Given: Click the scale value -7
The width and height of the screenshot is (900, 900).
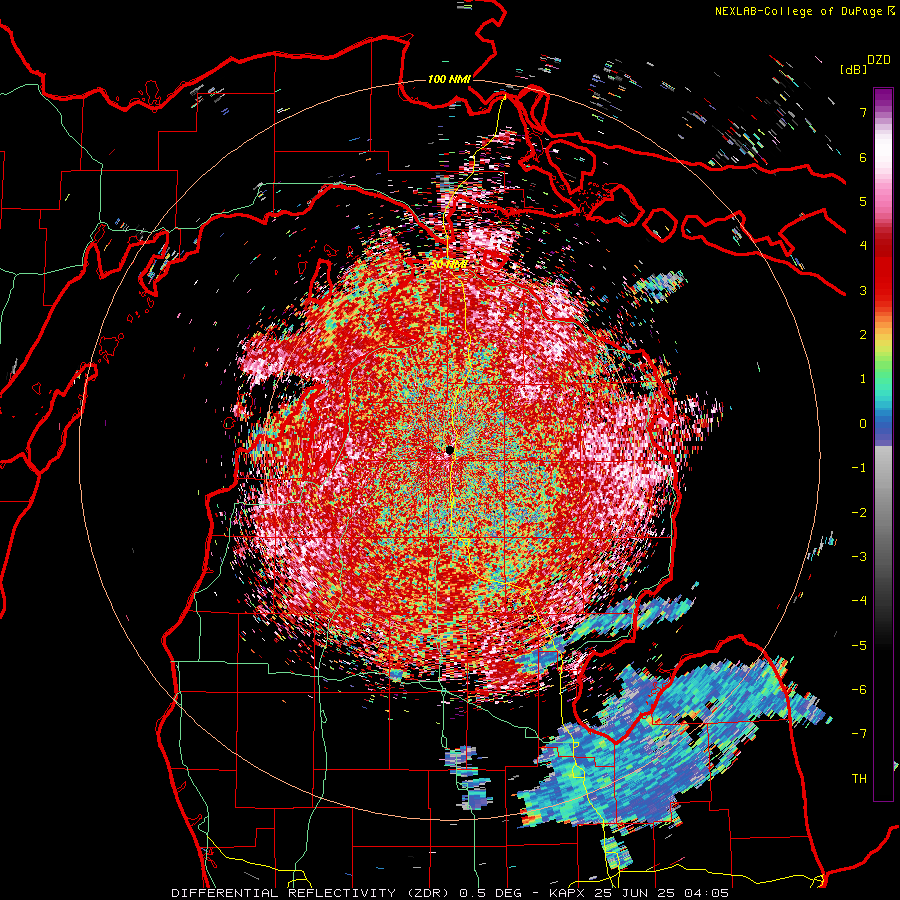Looking at the screenshot, I should pyautogui.click(x=859, y=734).
